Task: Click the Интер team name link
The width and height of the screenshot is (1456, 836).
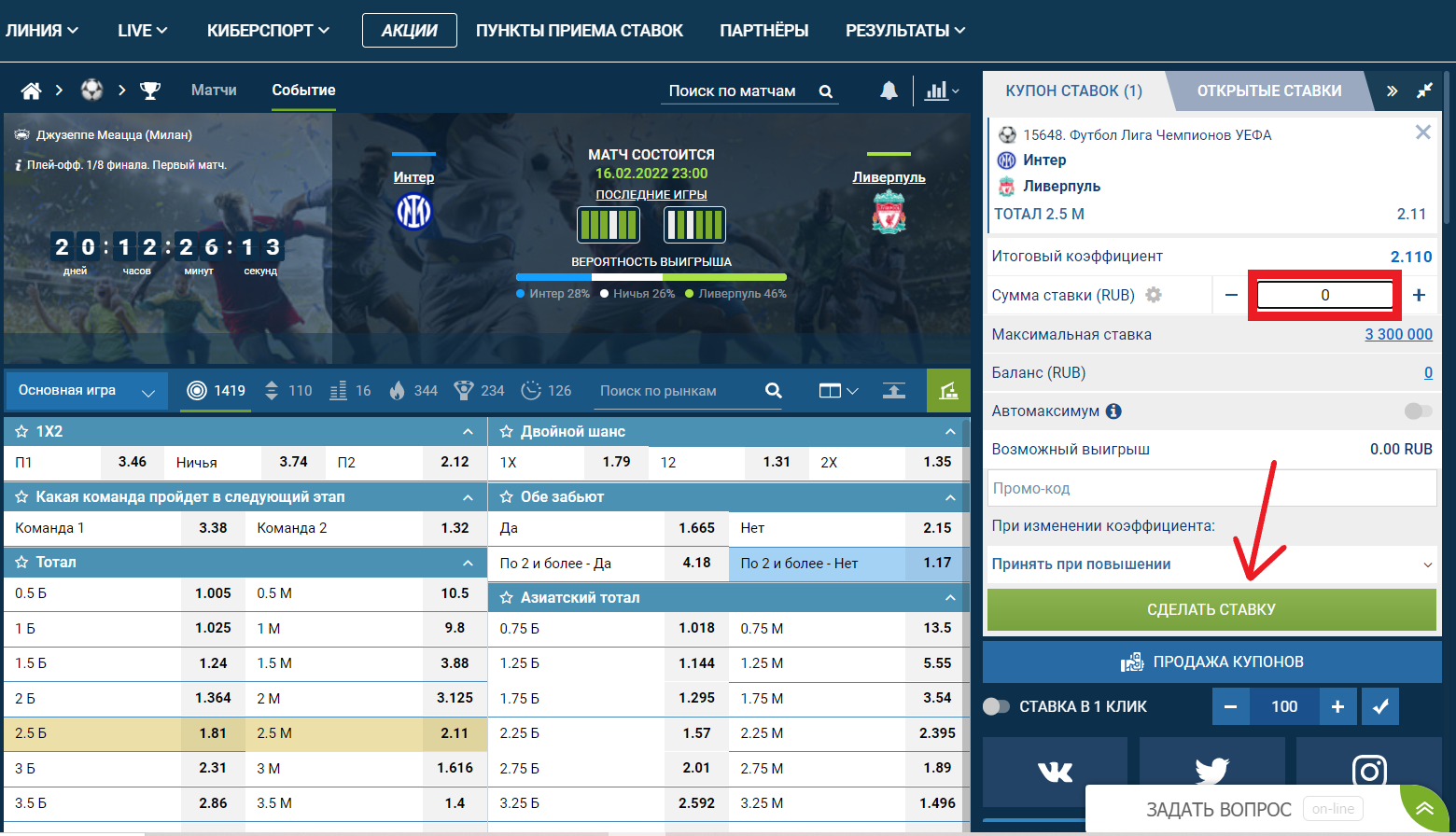Action: tap(413, 177)
